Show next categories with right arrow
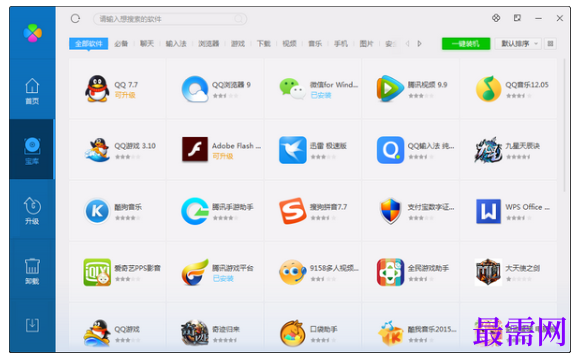The height and width of the screenshot is (363, 585). (x=419, y=44)
